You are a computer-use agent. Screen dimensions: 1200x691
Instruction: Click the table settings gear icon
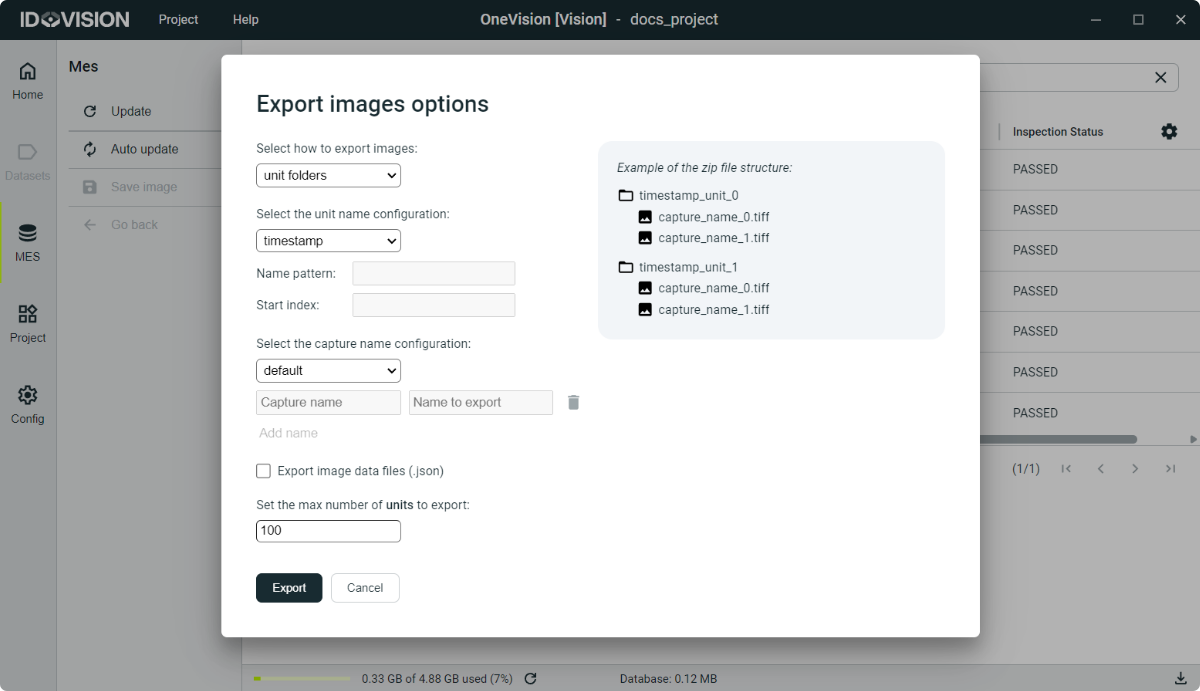1168,132
